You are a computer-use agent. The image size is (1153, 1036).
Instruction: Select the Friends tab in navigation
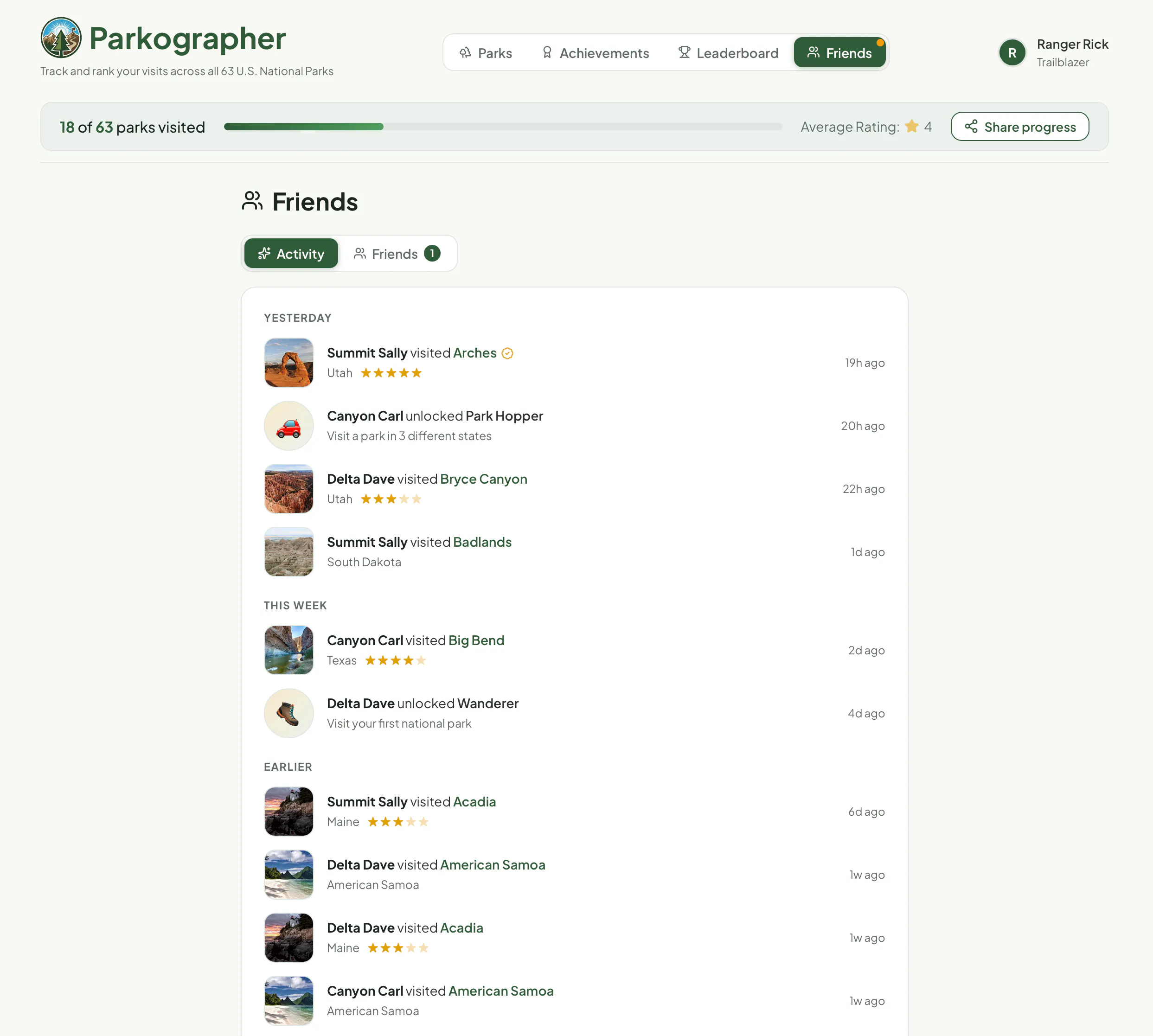click(839, 53)
